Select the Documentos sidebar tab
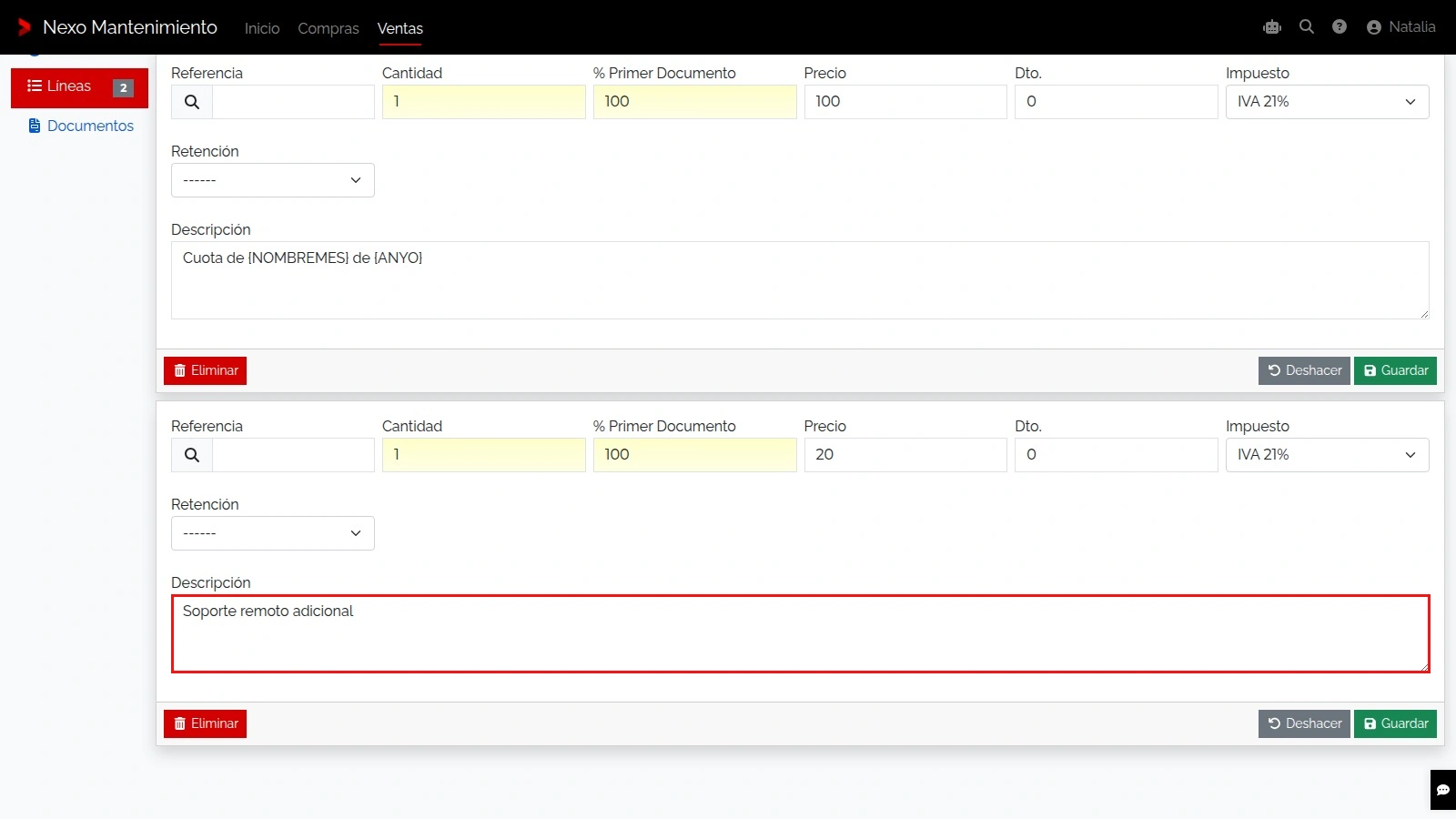 [x=81, y=126]
